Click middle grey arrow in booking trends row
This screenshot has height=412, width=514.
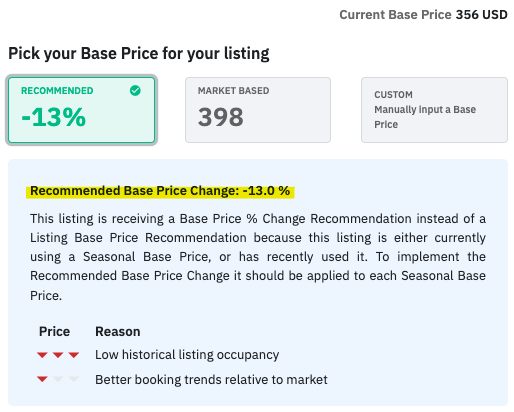pyautogui.click(x=58, y=379)
